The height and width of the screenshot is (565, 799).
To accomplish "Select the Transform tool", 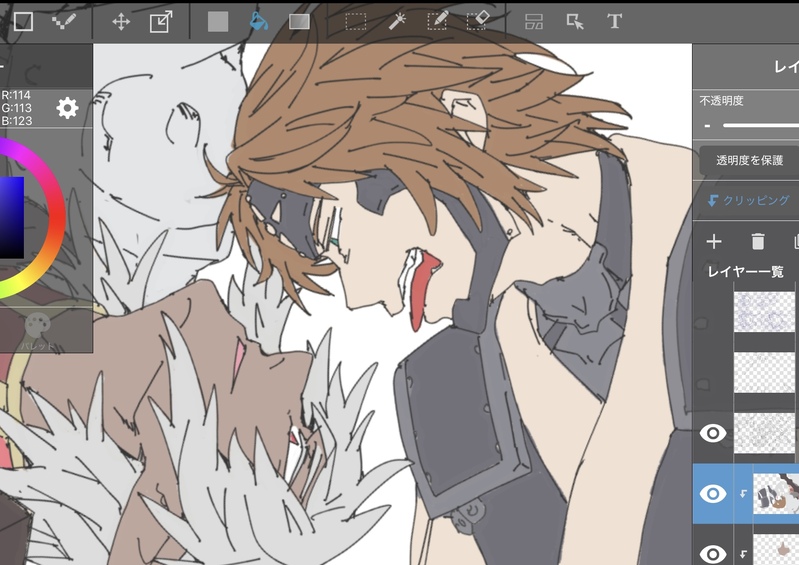I will [x=161, y=22].
